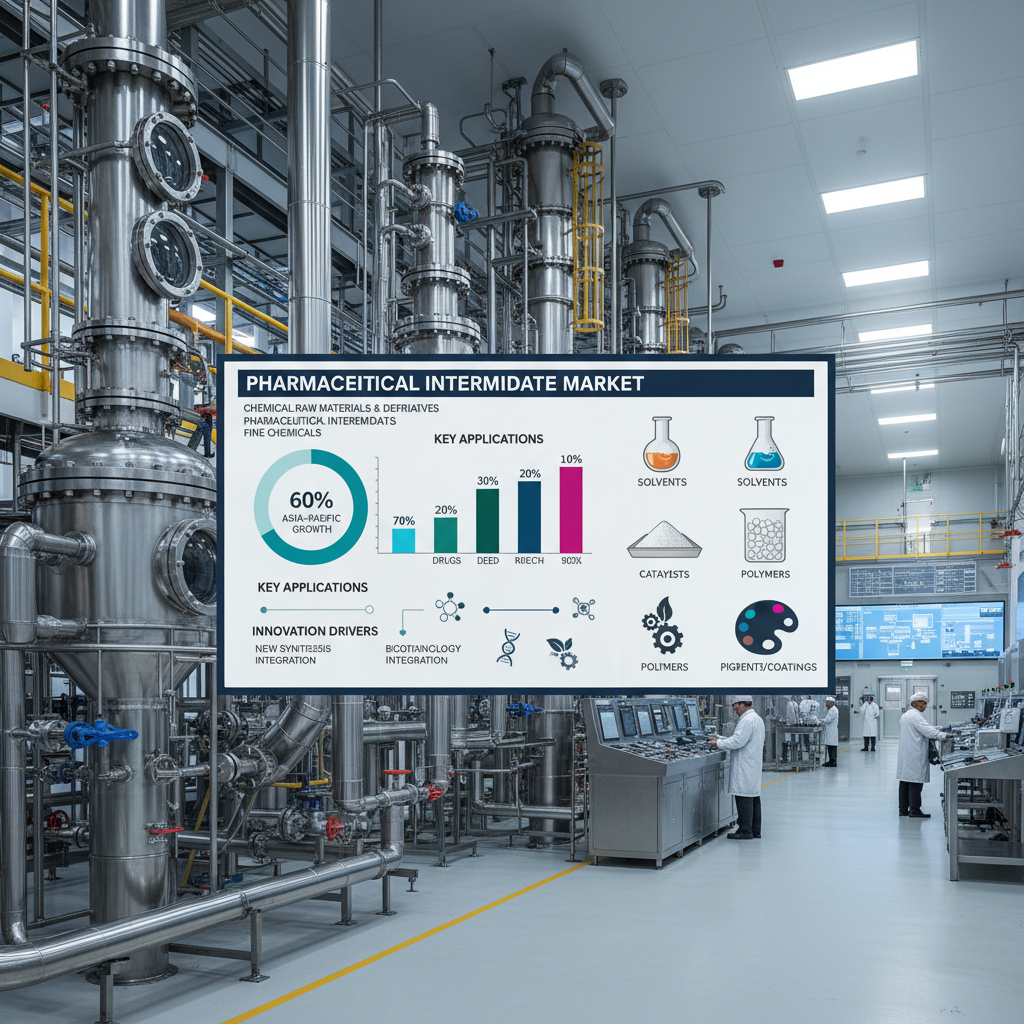The height and width of the screenshot is (1024, 1024).
Task: Toggle the node between the molecule and atom icons
Action: (486, 608)
